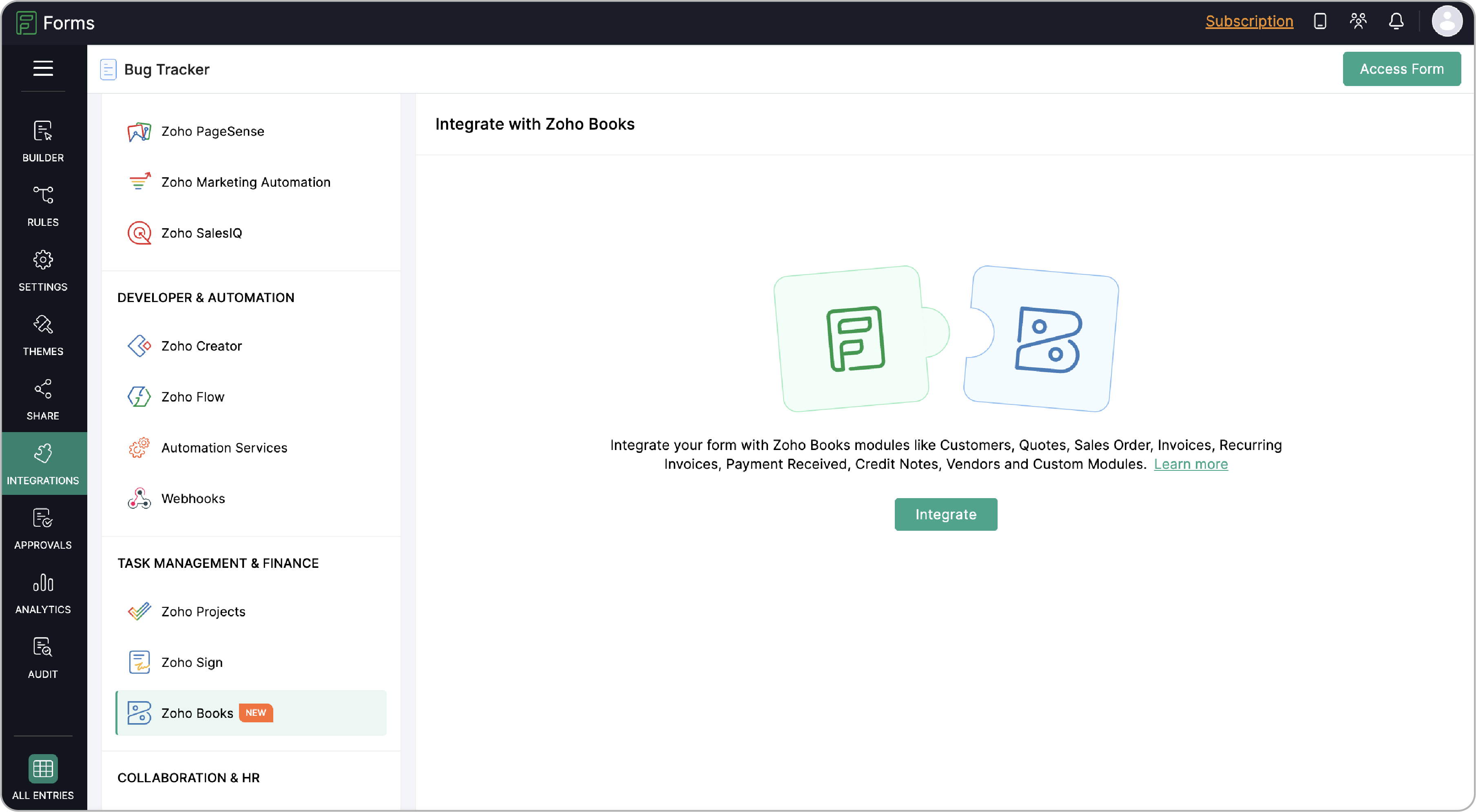Select Zoho Projects integration label

(x=204, y=611)
